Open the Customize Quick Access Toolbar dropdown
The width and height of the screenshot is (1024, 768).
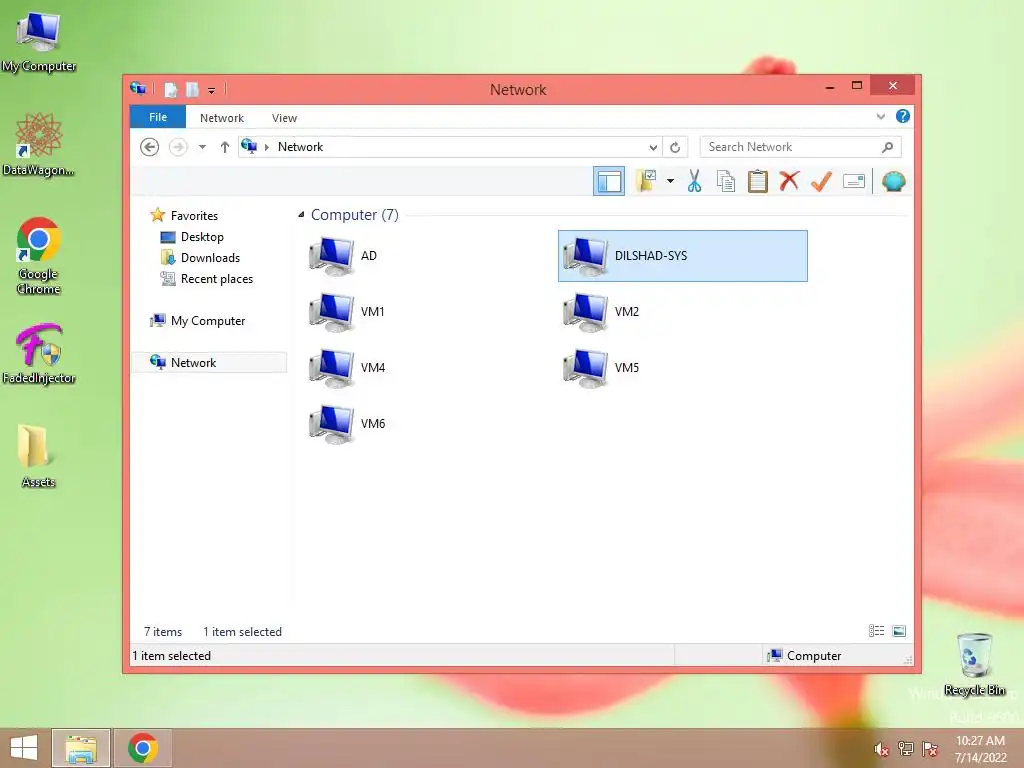click(212, 90)
